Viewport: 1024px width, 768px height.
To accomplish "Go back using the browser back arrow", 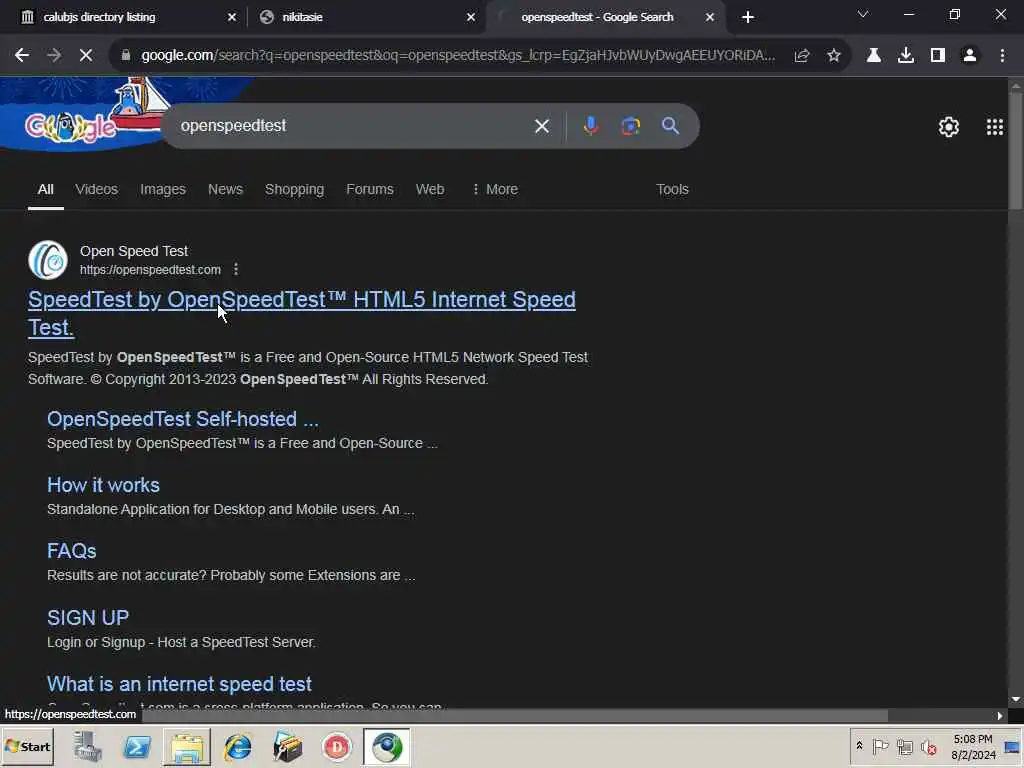I will coord(22,56).
